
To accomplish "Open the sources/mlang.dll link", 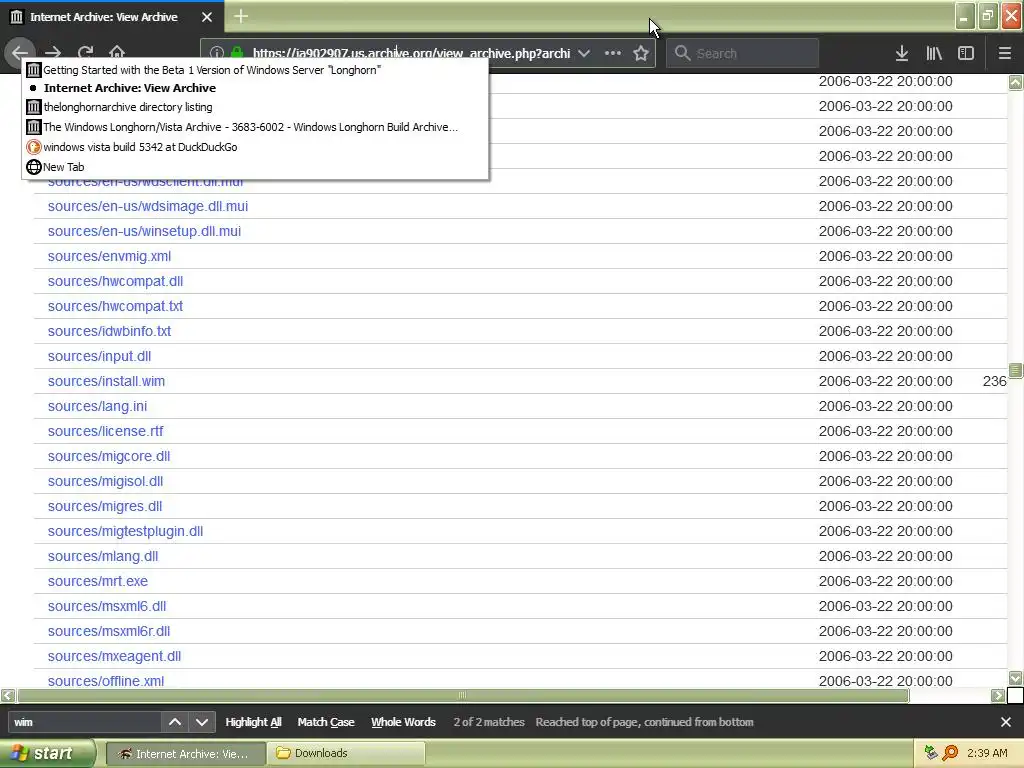I will (103, 556).
